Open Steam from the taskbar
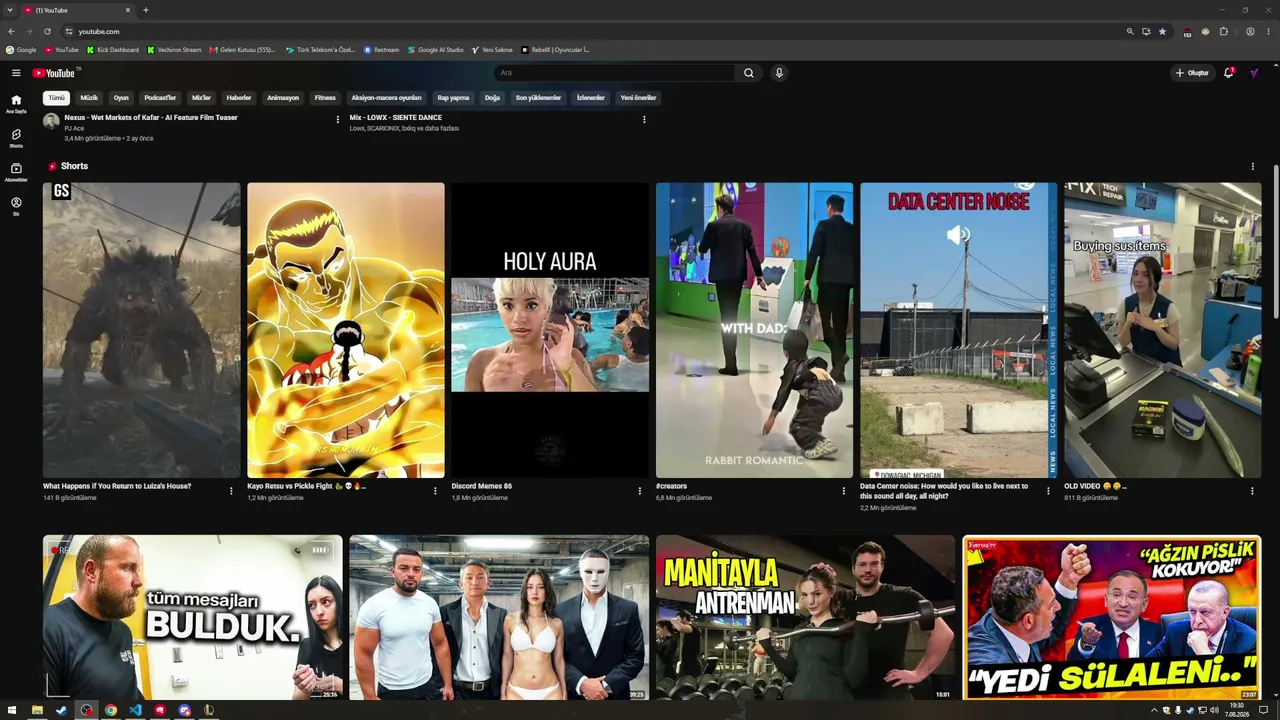 coord(61,710)
